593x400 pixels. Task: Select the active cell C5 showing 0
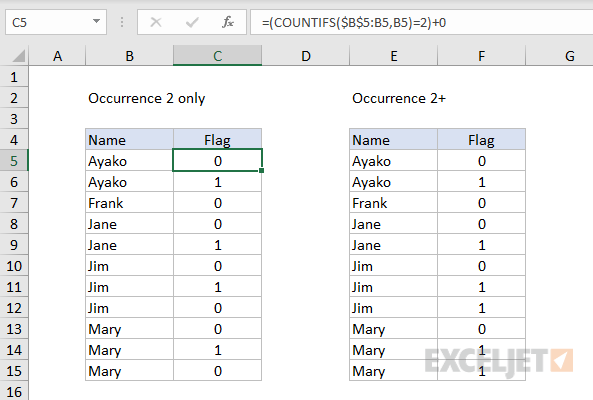pos(217,161)
